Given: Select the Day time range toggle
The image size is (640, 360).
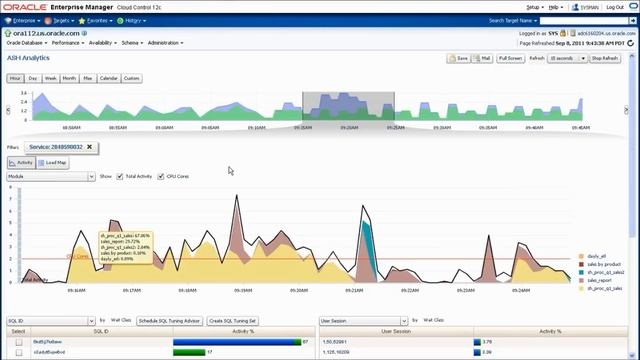Looking at the screenshot, I should [x=33, y=78].
